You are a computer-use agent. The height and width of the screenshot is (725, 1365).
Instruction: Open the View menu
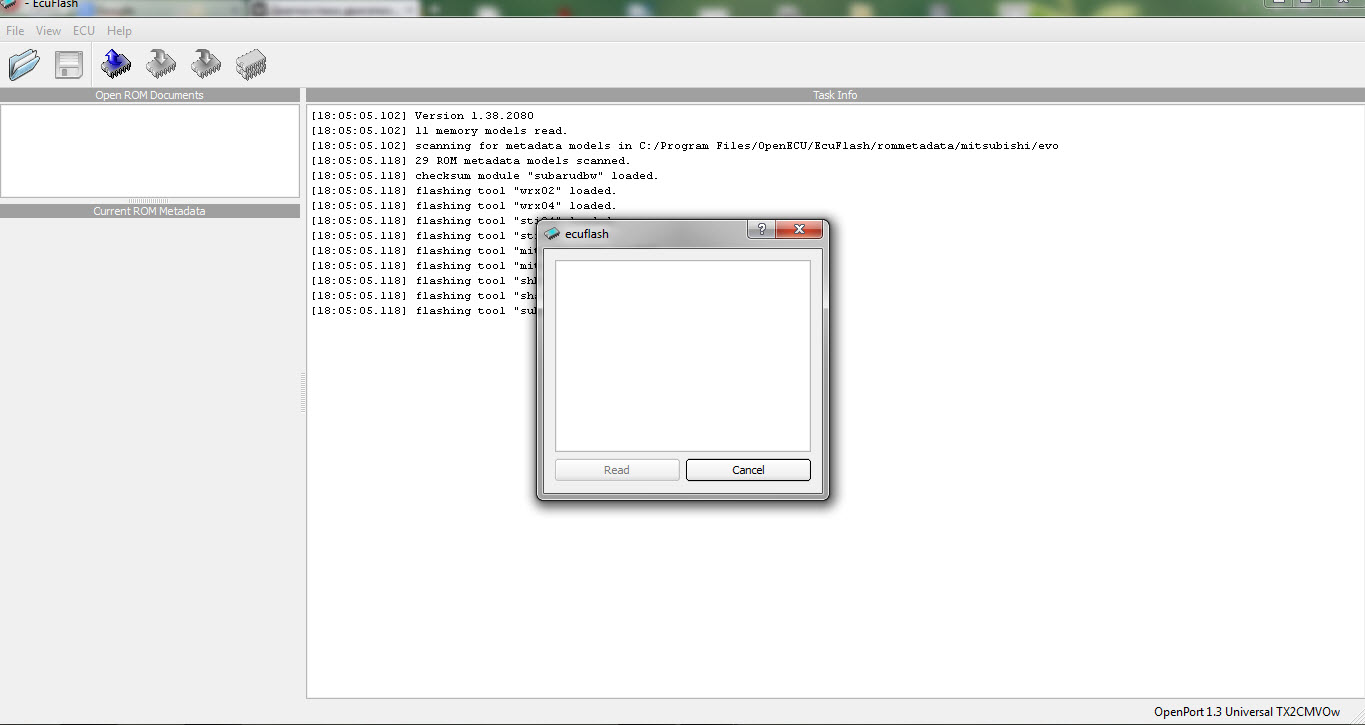click(x=48, y=31)
